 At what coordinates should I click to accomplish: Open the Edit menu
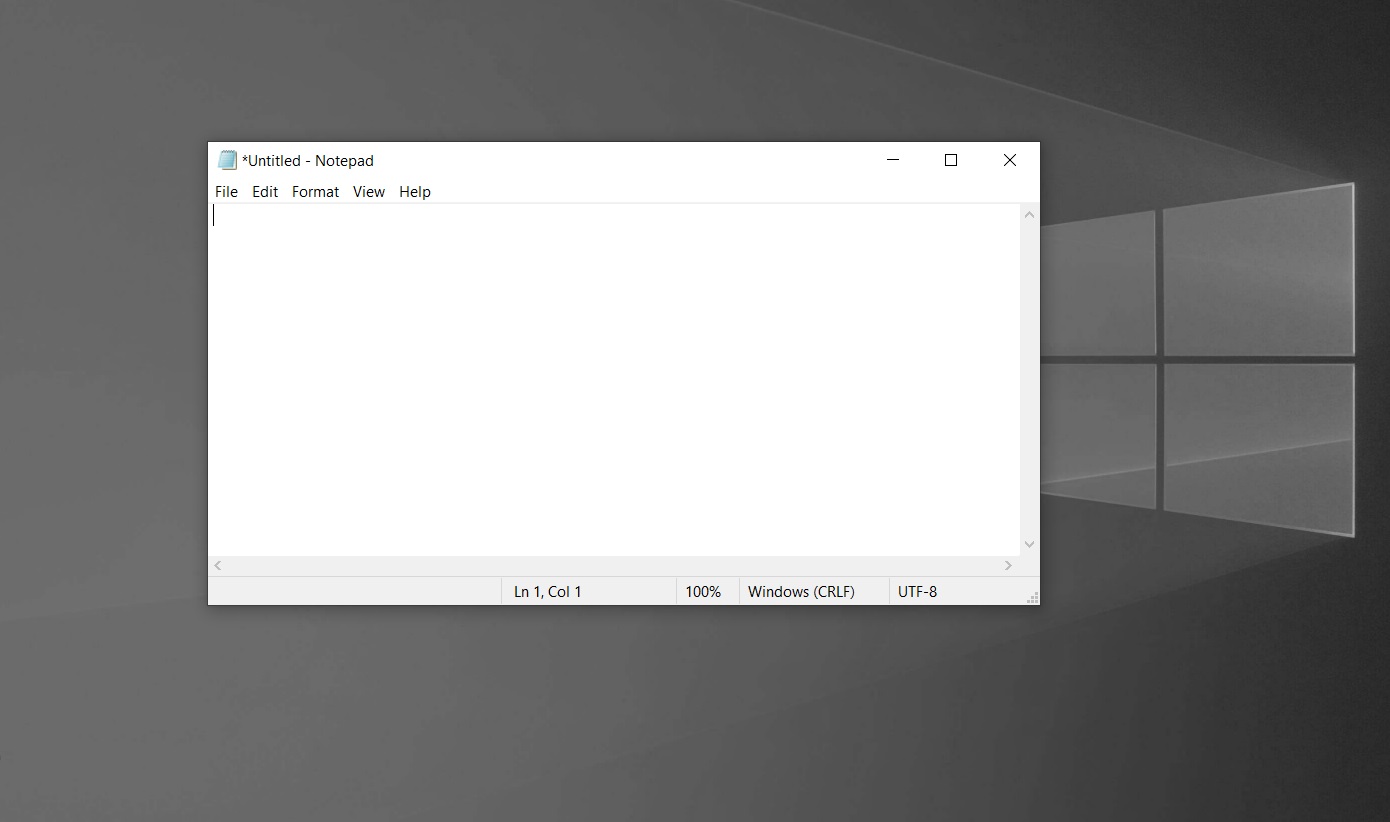coord(265,192)
